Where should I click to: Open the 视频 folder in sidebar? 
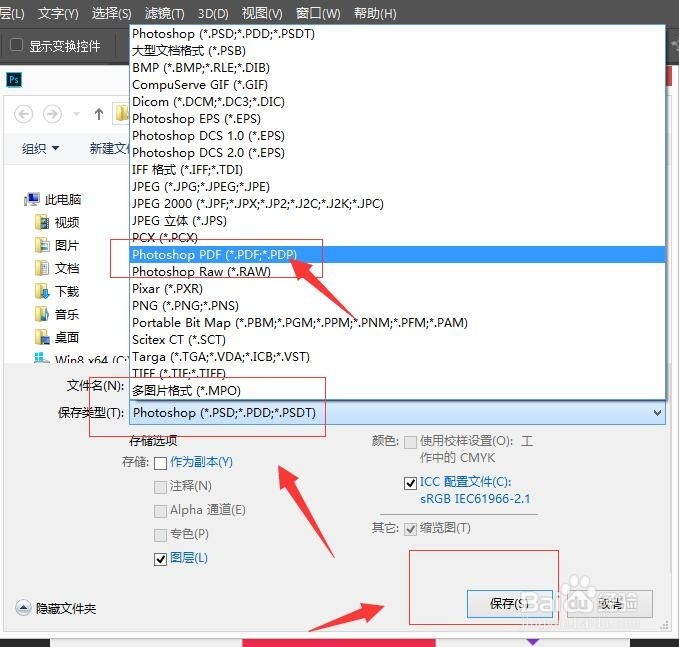(x=67, y=223)
